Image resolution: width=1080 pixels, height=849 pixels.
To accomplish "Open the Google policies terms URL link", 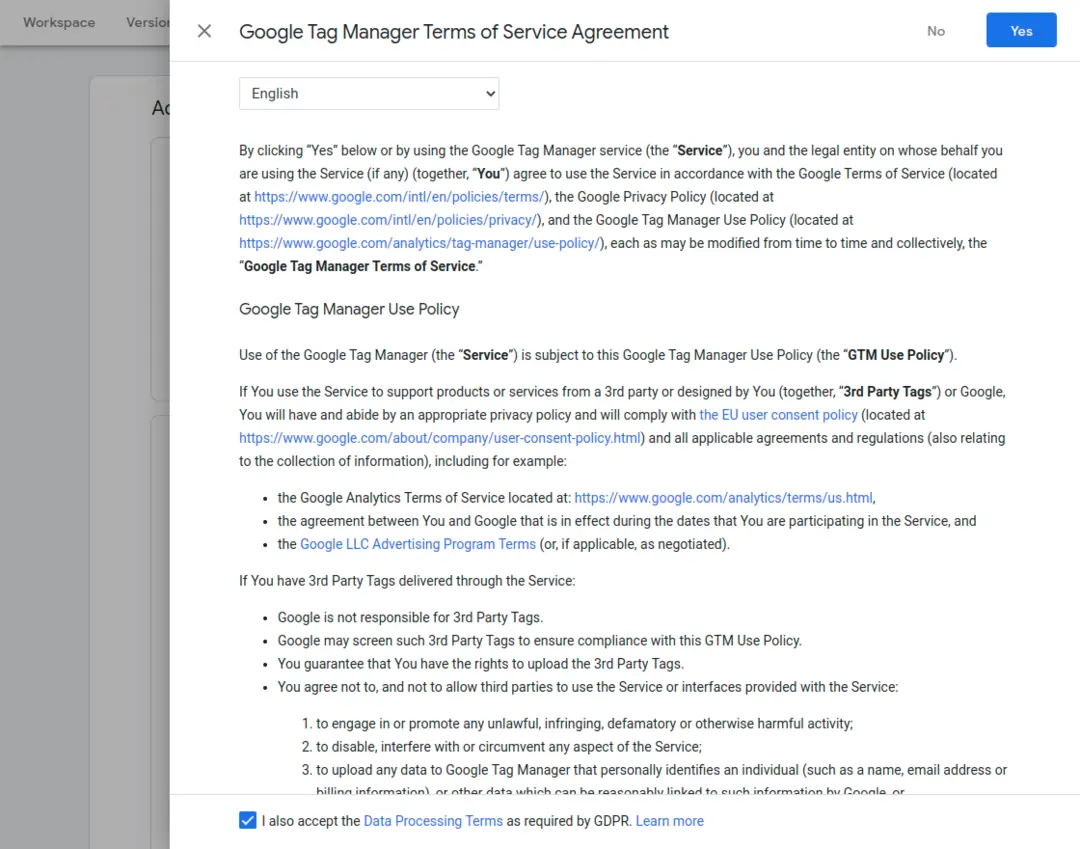I will 399,197.
